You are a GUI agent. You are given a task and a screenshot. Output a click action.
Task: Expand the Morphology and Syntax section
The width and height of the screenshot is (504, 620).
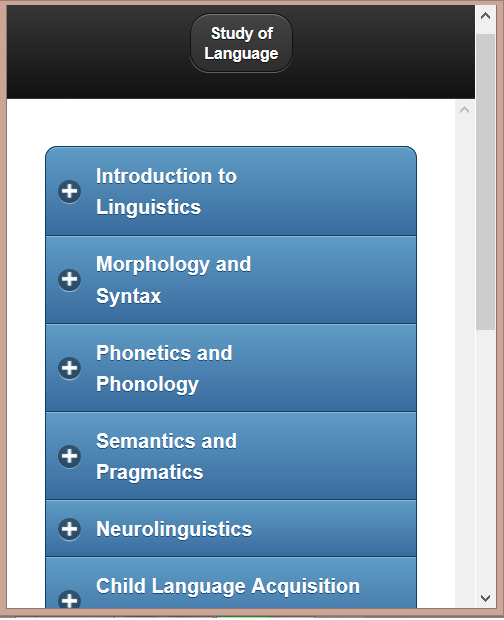point(231,280)
